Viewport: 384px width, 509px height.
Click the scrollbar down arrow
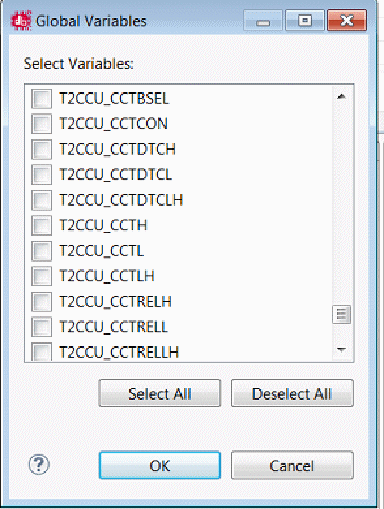pos(341,350)
